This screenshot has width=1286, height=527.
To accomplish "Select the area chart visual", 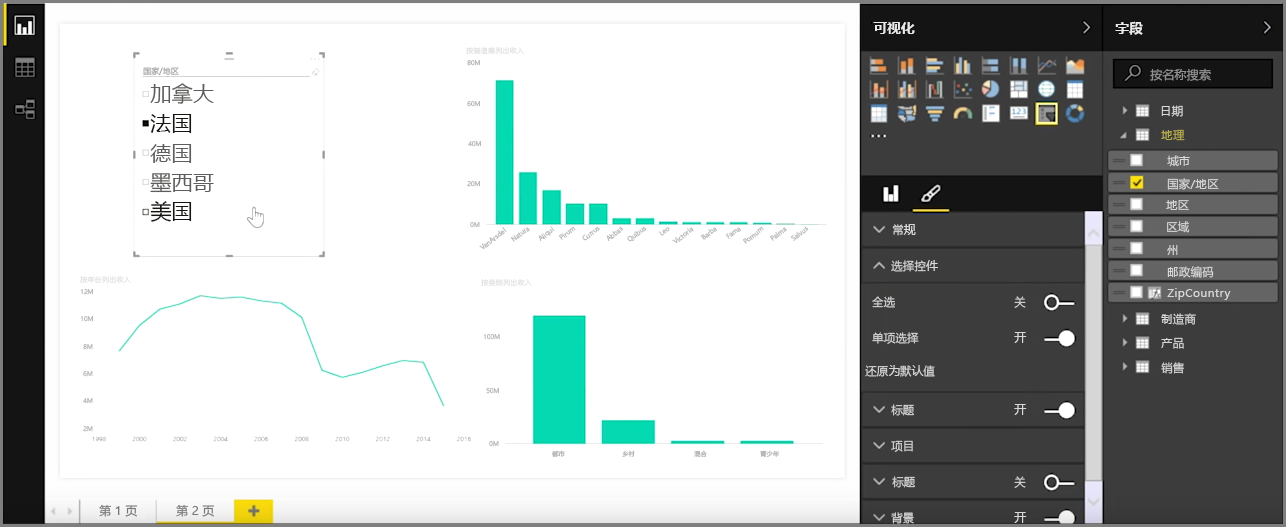I will (1075, 66).
